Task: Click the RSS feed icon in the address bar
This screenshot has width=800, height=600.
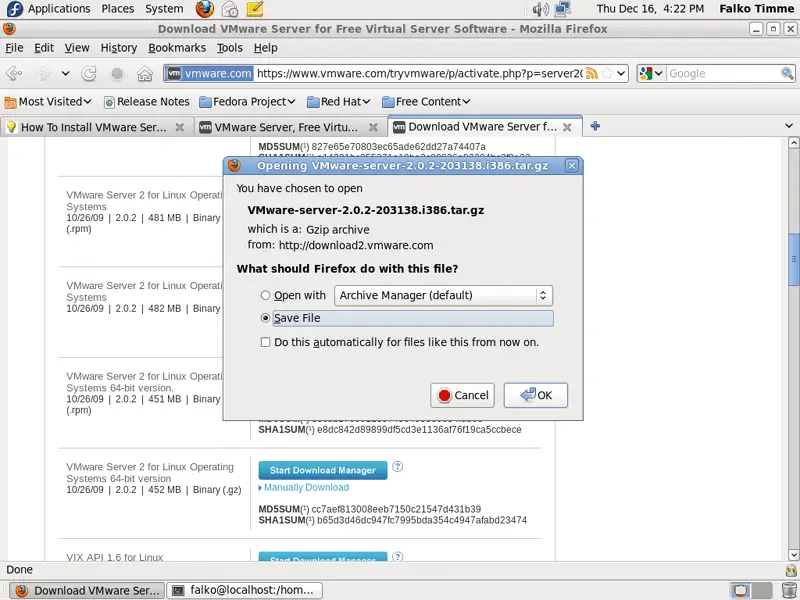Action: (x=592, y=73)
